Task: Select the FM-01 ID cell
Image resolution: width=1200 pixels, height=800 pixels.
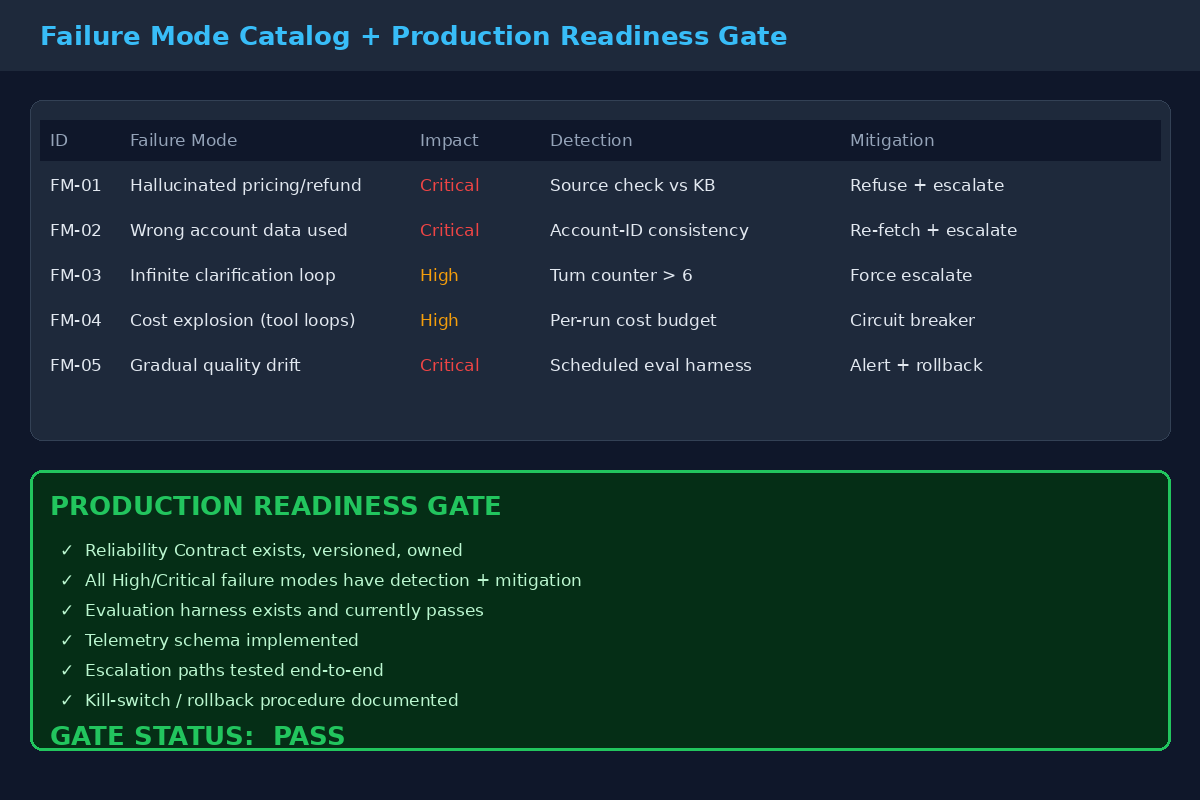Action: (76, 186)
